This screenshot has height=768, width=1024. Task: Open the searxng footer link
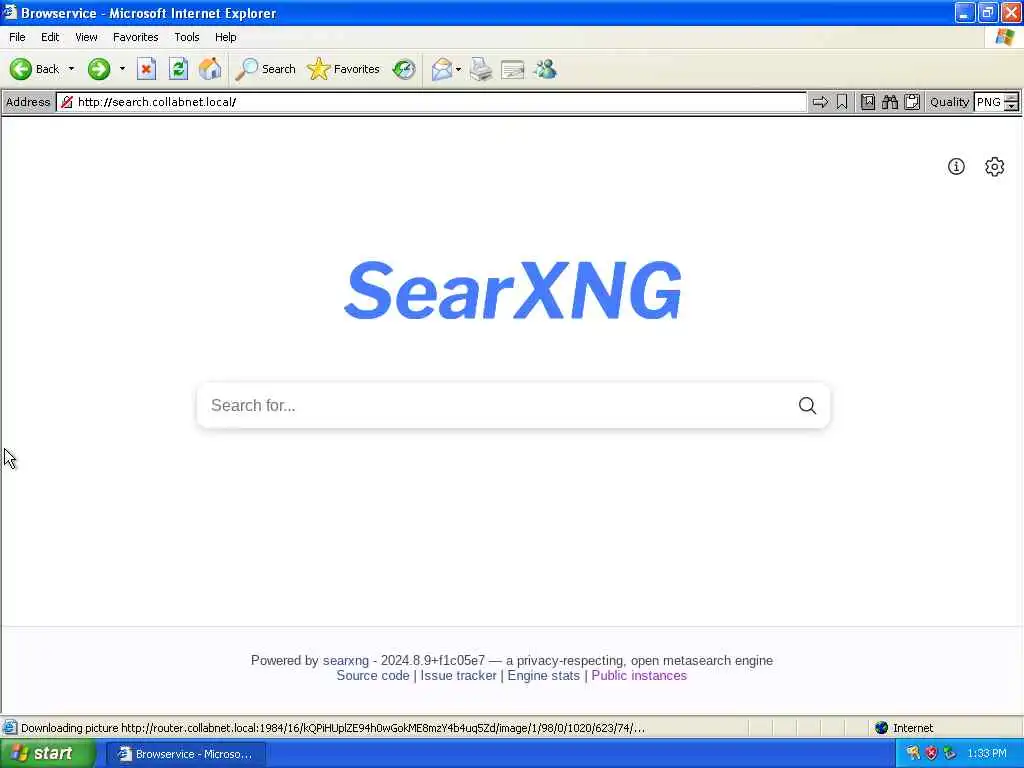[x=345, y=660]
